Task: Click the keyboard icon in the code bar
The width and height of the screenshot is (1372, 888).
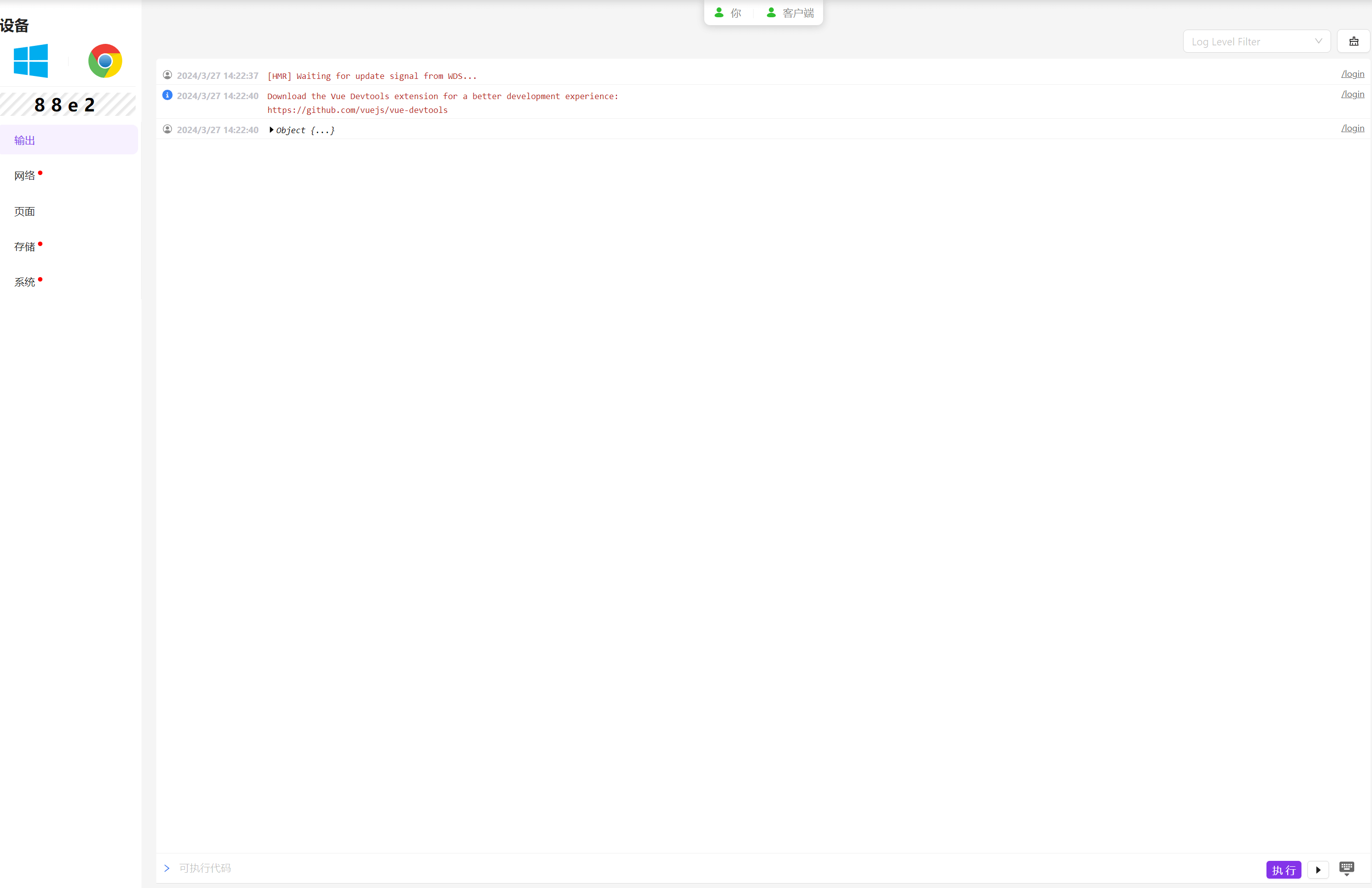Action: pyautogui.click(x=1347, y=868)
